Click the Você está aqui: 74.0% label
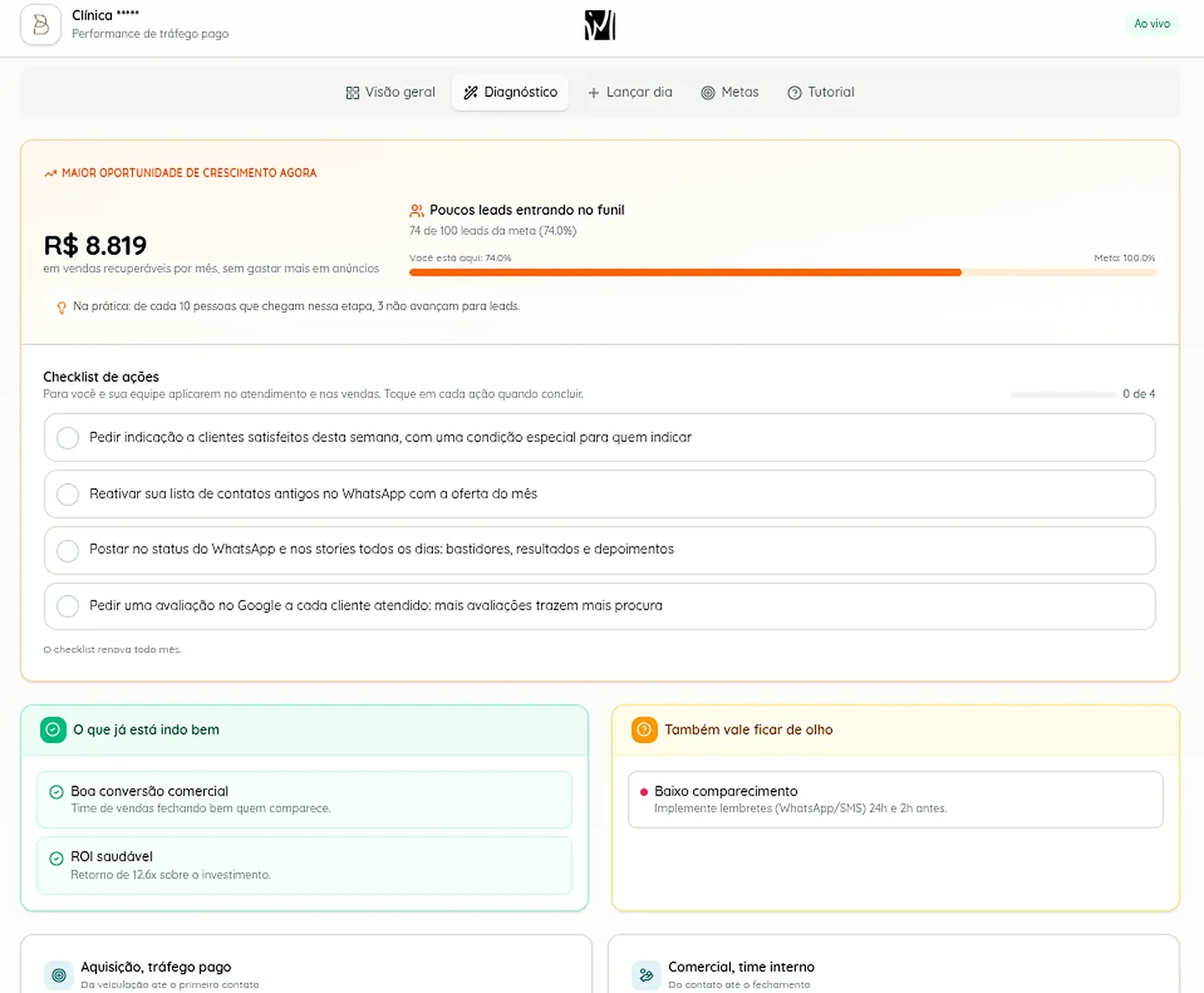This screenshot has width=1204, height=993. click(460, 258)
